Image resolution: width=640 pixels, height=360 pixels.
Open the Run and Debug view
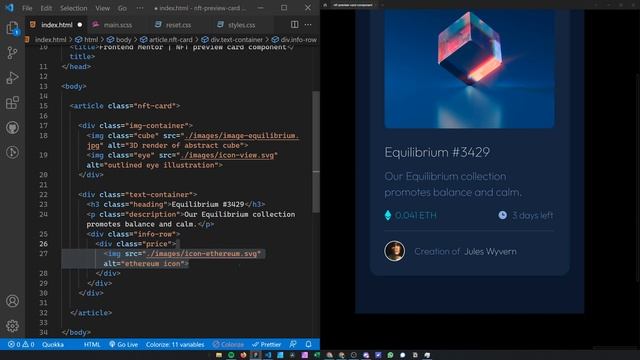coord(12,78)
